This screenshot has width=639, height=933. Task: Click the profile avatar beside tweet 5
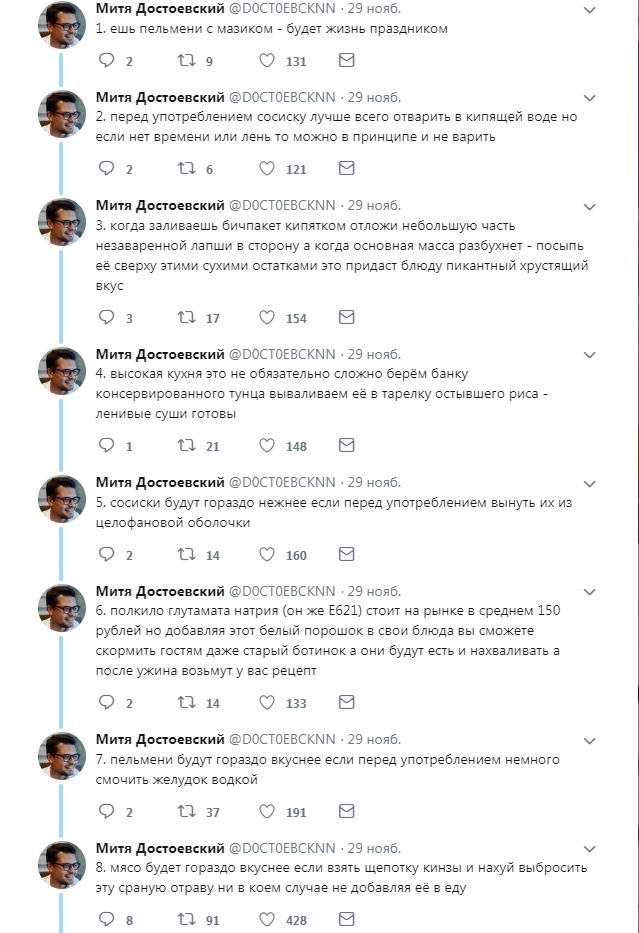click(62, 500)
